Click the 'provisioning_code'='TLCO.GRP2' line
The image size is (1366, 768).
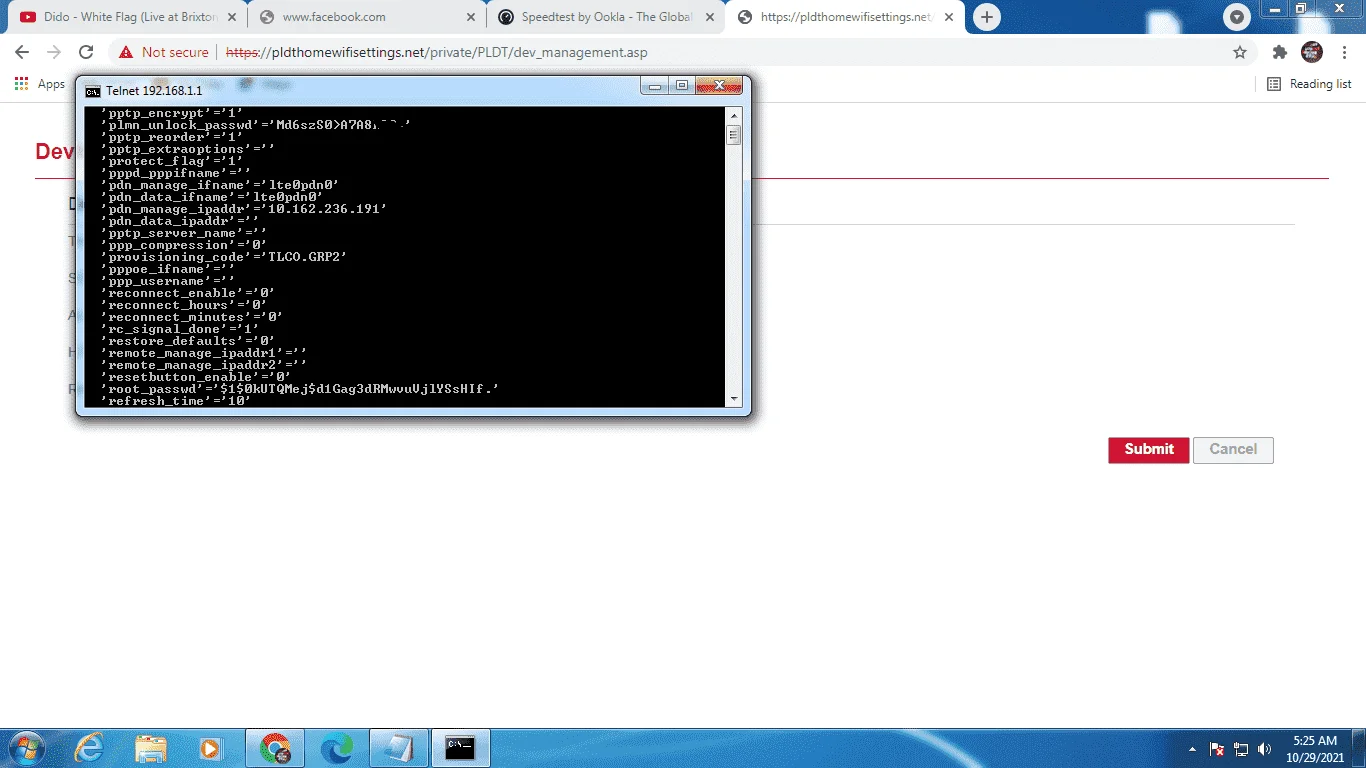coord(223,257)
